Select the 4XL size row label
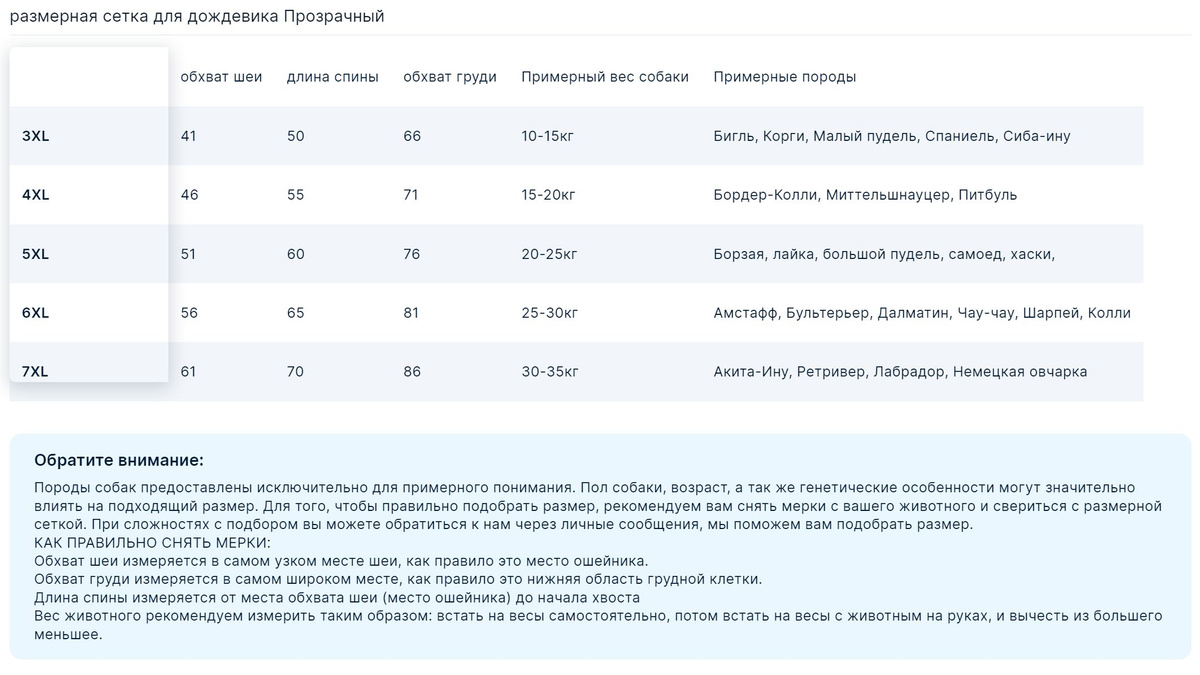 (35, 195)
